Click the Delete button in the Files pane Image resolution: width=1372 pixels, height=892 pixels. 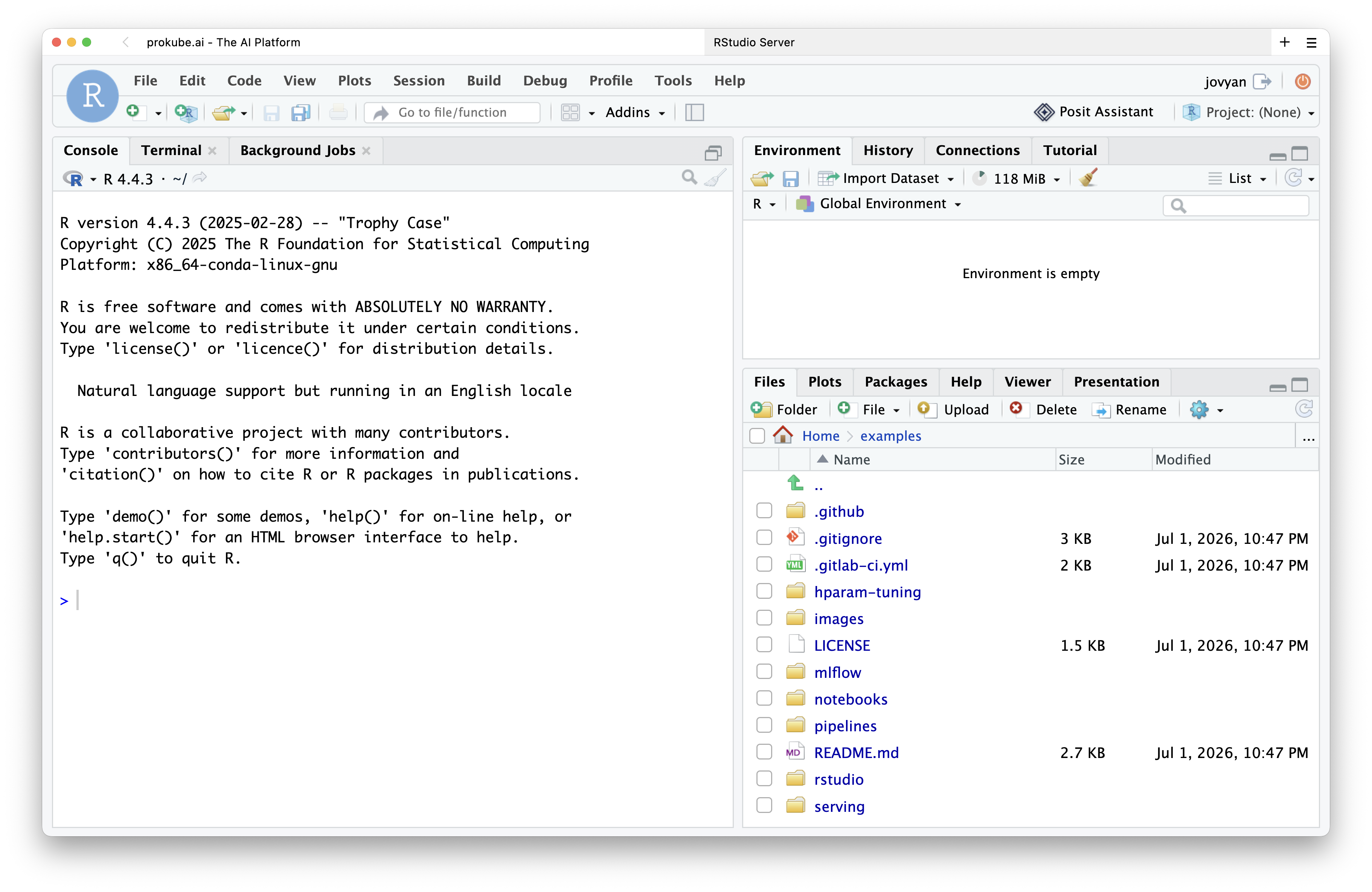1043,409
